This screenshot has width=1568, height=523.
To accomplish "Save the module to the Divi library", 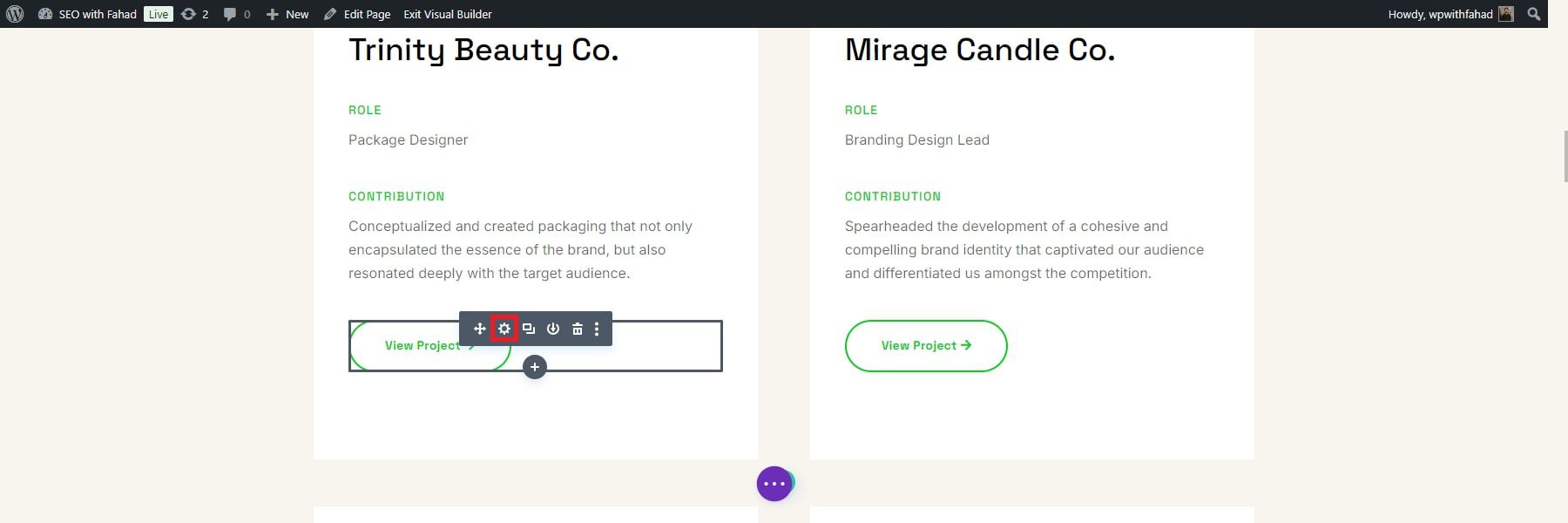I will tap(552, 329).
